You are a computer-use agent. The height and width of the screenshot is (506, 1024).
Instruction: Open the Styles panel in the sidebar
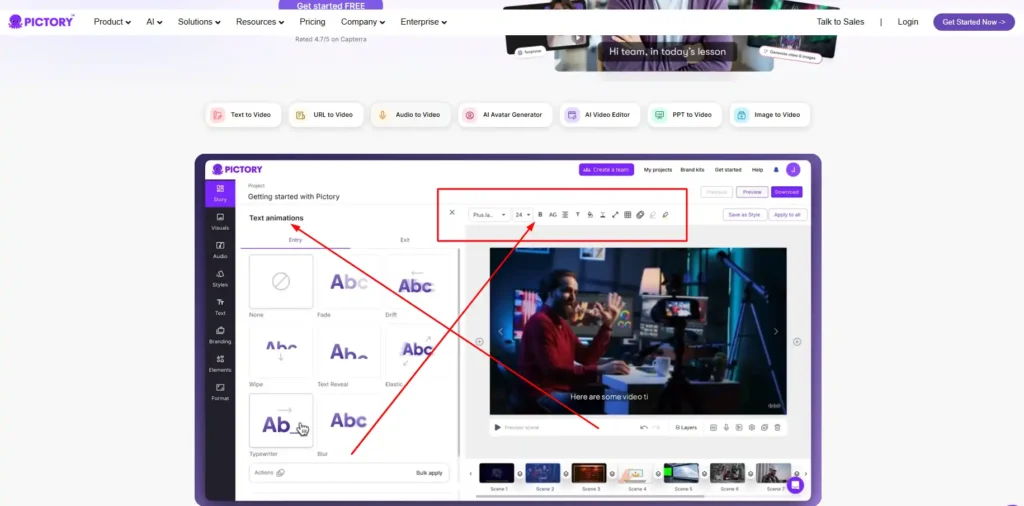pyautogui.click(x=220, y=278)
